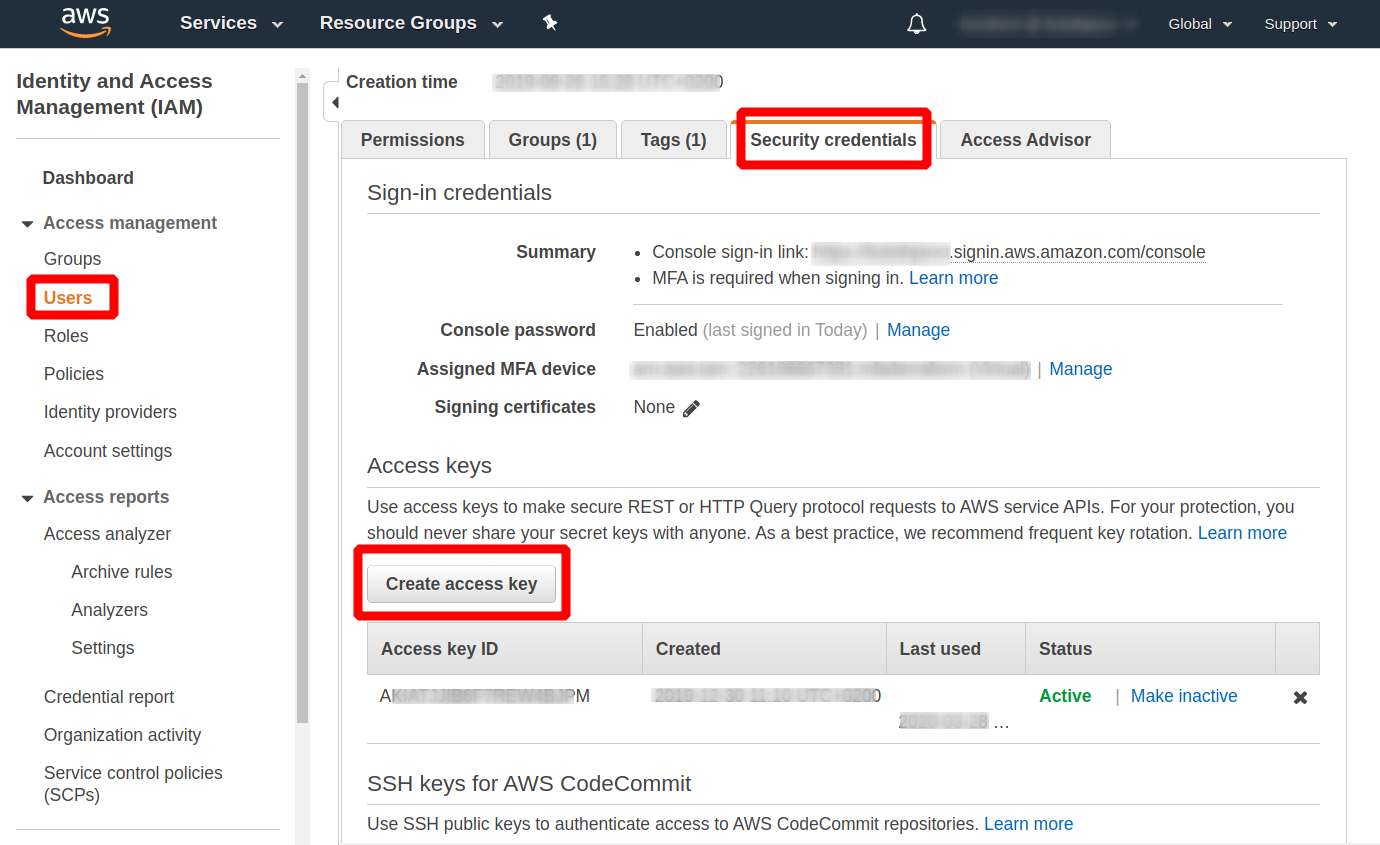
Task: Go to the IAM Dashboard
Action: 88,178
